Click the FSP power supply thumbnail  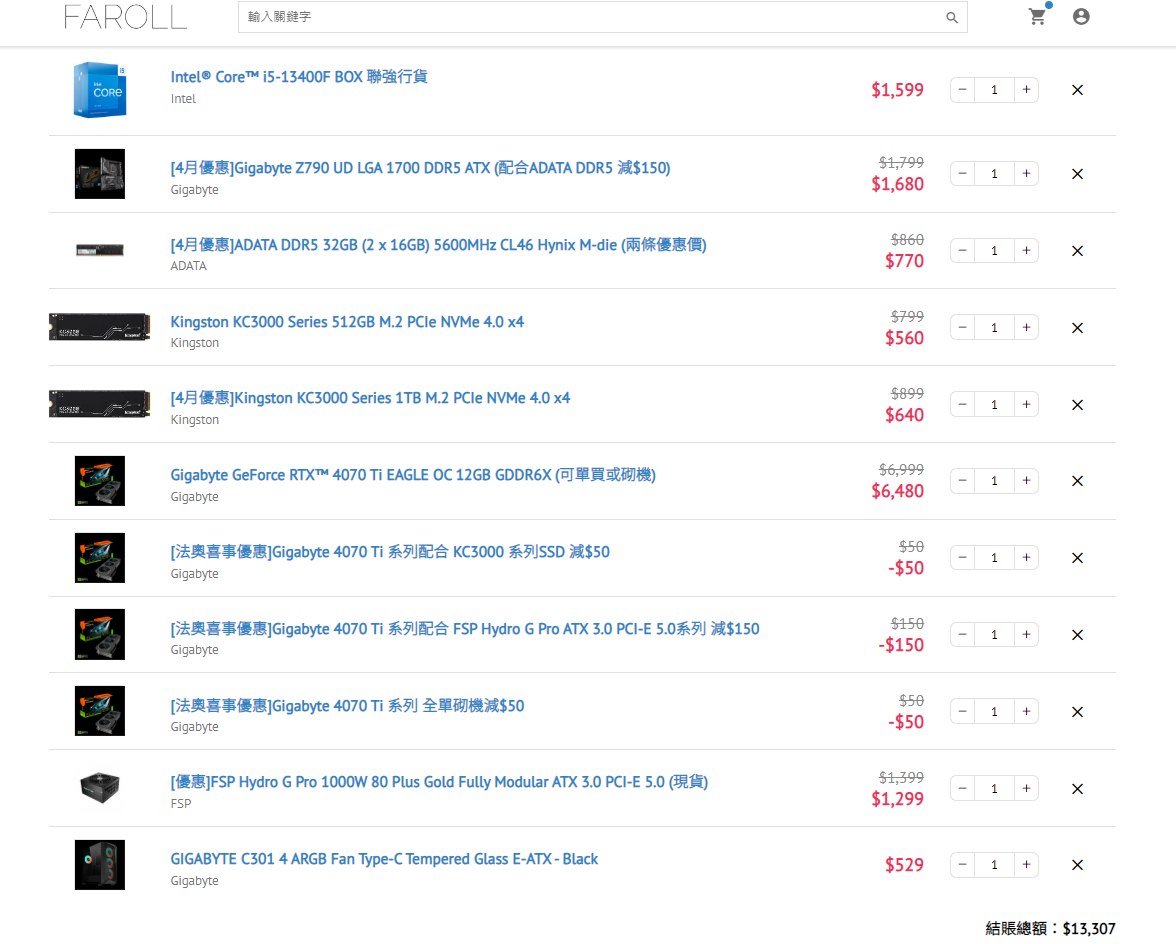99,788
